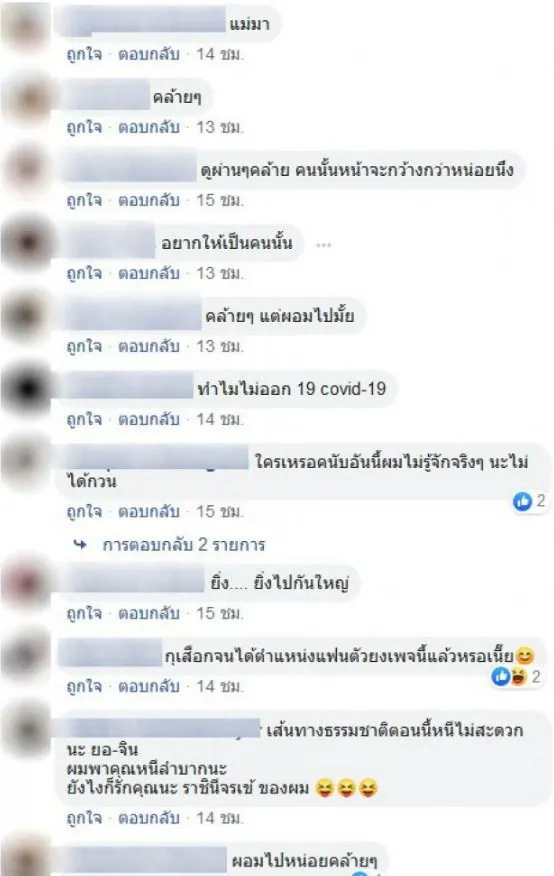The height and width of the screenshot is (876, 554).
Task: Click the blurred commenter name before 'คล้ายๆ' comment
Action: 106,97
